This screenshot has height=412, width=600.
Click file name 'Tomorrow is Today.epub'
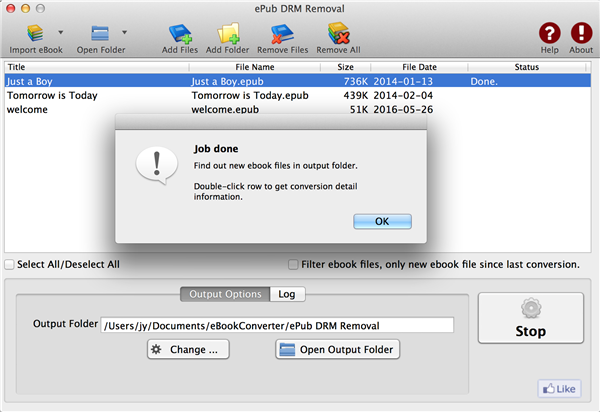tap(250, 95)
